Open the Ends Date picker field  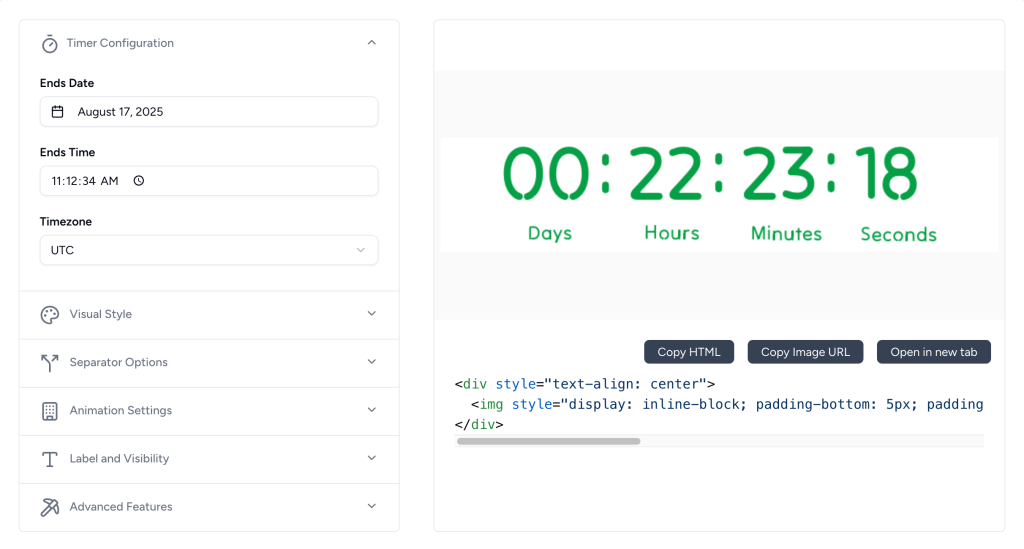click(209, 112)
